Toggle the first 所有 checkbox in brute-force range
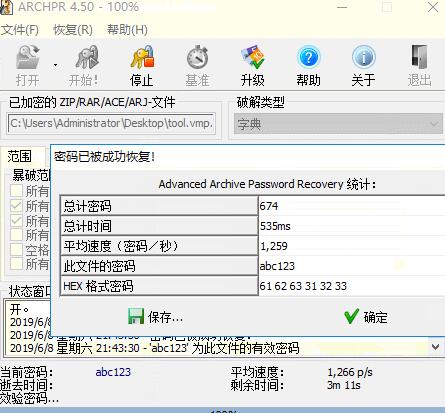Viewport: 445px width, 413px height. 16,191
